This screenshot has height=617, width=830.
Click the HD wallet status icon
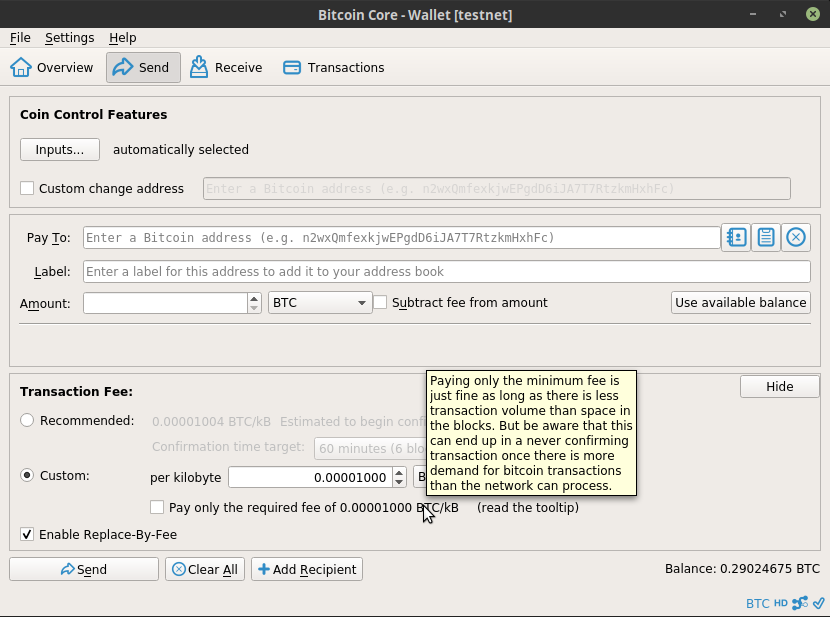coord(780,603)
